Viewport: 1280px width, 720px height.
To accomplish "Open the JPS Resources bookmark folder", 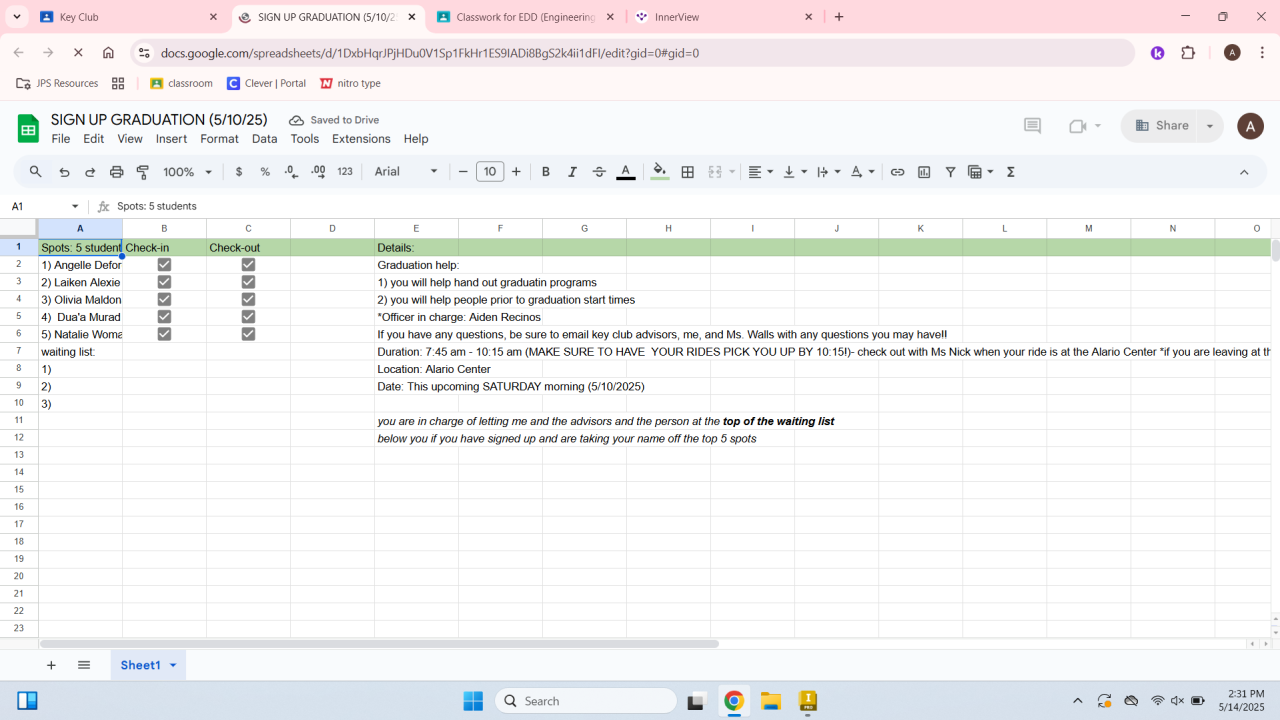I will 58,83.
